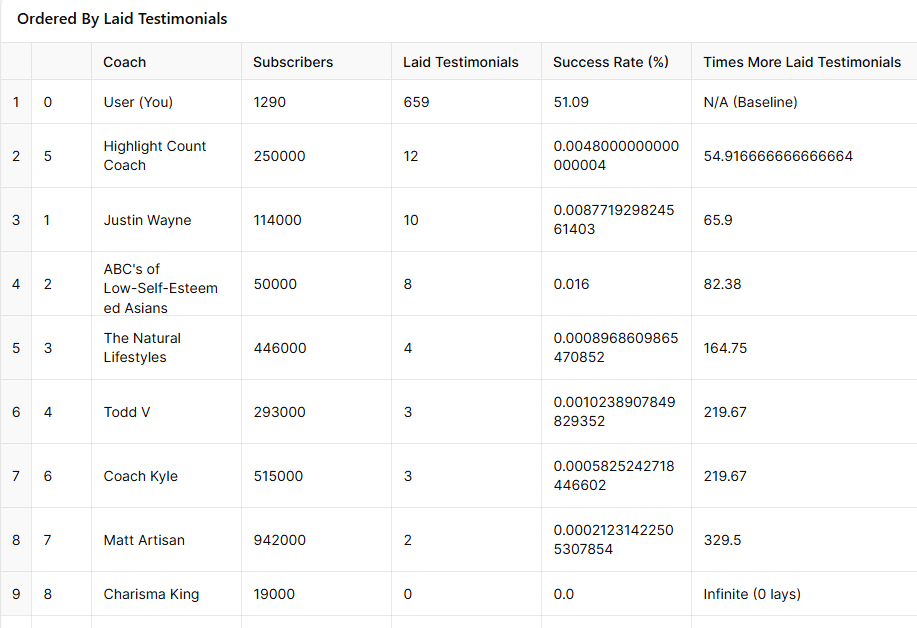This screenshot has height=628, width=917.
Task: Click the 659 laid testimonials cell
Action: pyautogui.click(x=416, y=102)
